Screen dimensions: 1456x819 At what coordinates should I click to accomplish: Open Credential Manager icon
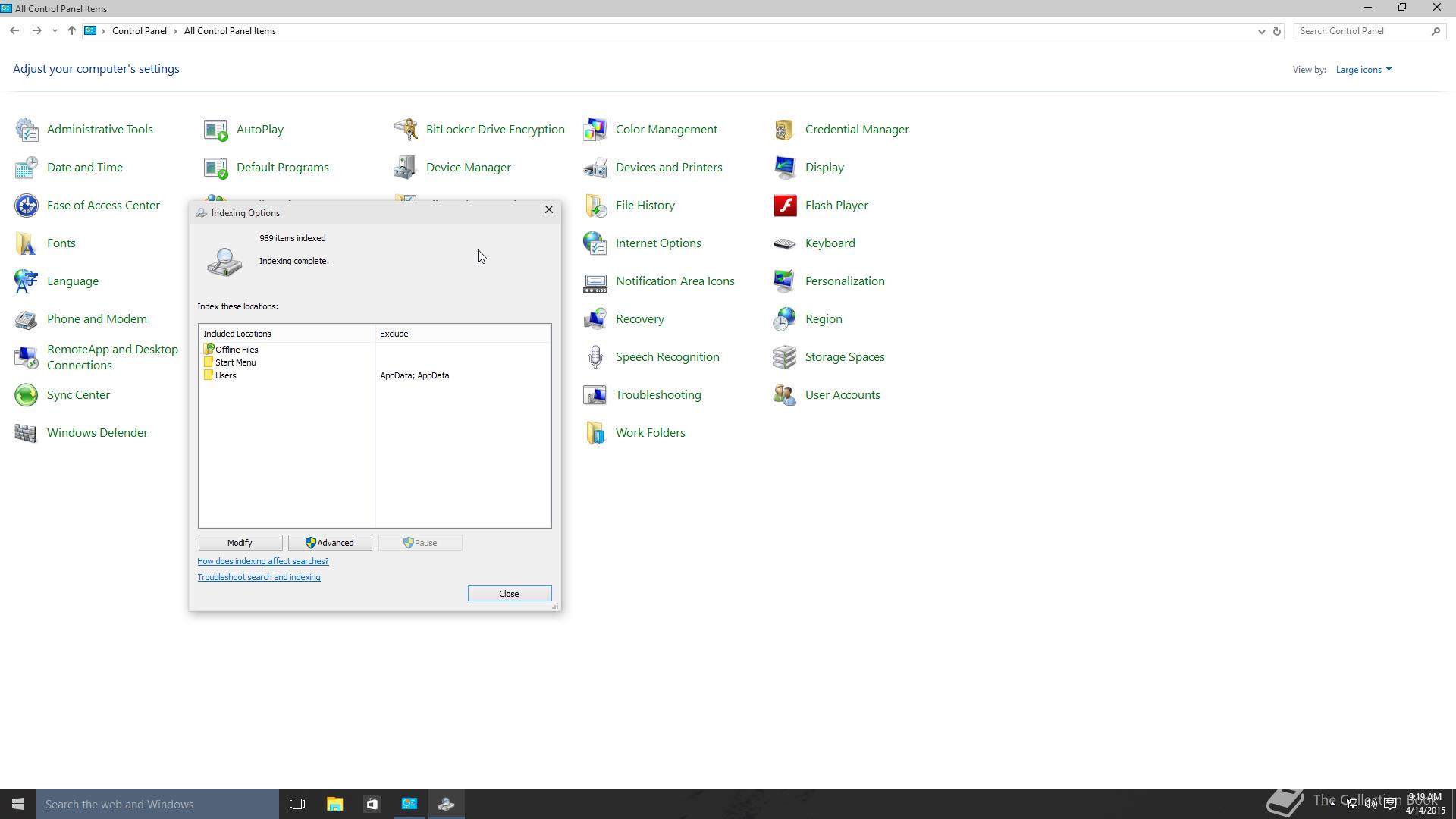(785, 130)
